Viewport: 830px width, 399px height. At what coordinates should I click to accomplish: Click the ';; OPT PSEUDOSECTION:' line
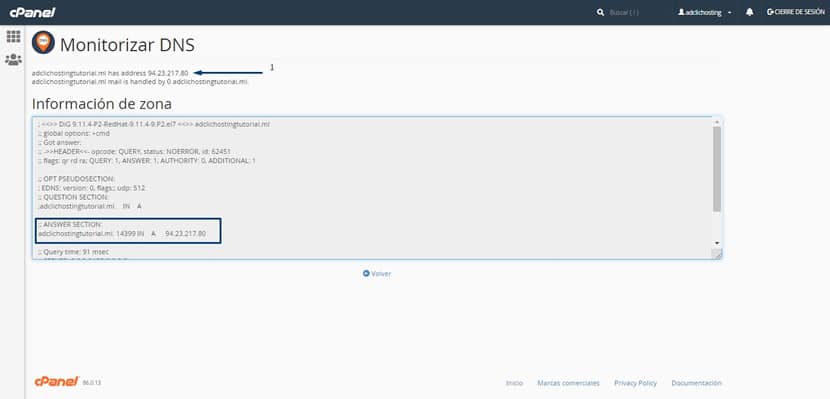76,179
